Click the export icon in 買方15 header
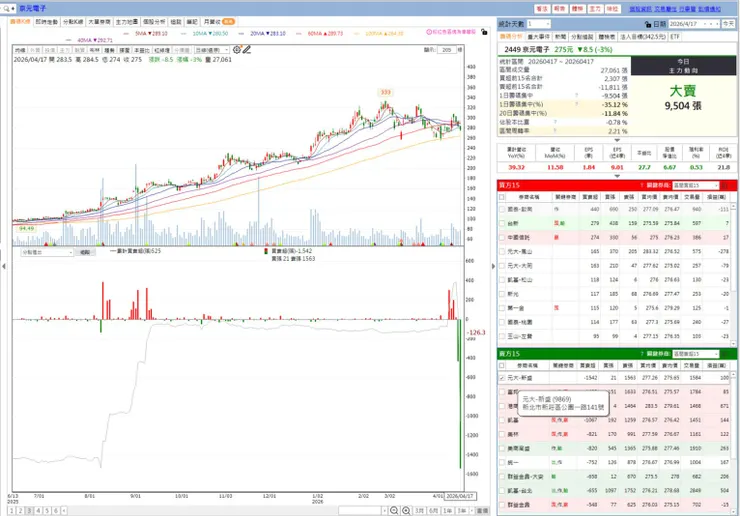 [x=725, y=186]
